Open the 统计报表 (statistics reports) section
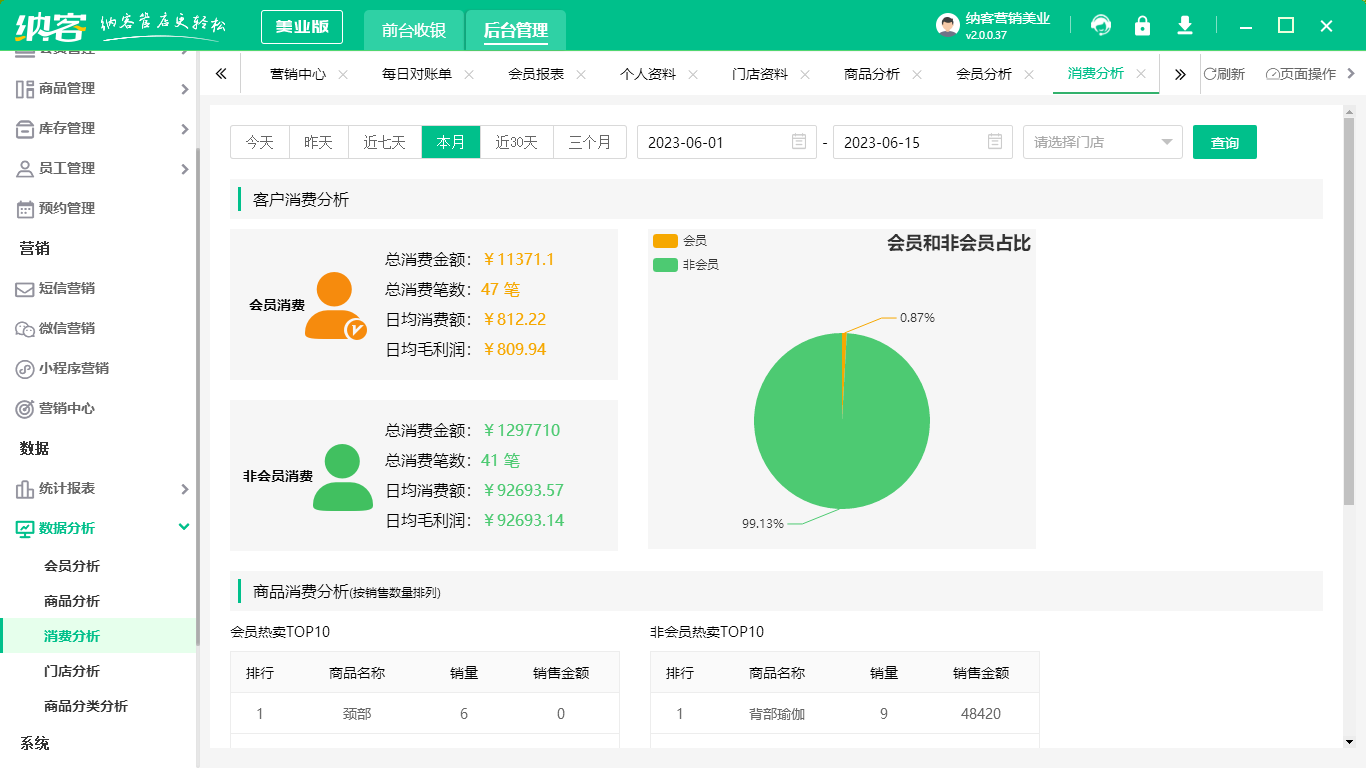The height and width of the screenshot is (768, 1366). coord(70,489)
